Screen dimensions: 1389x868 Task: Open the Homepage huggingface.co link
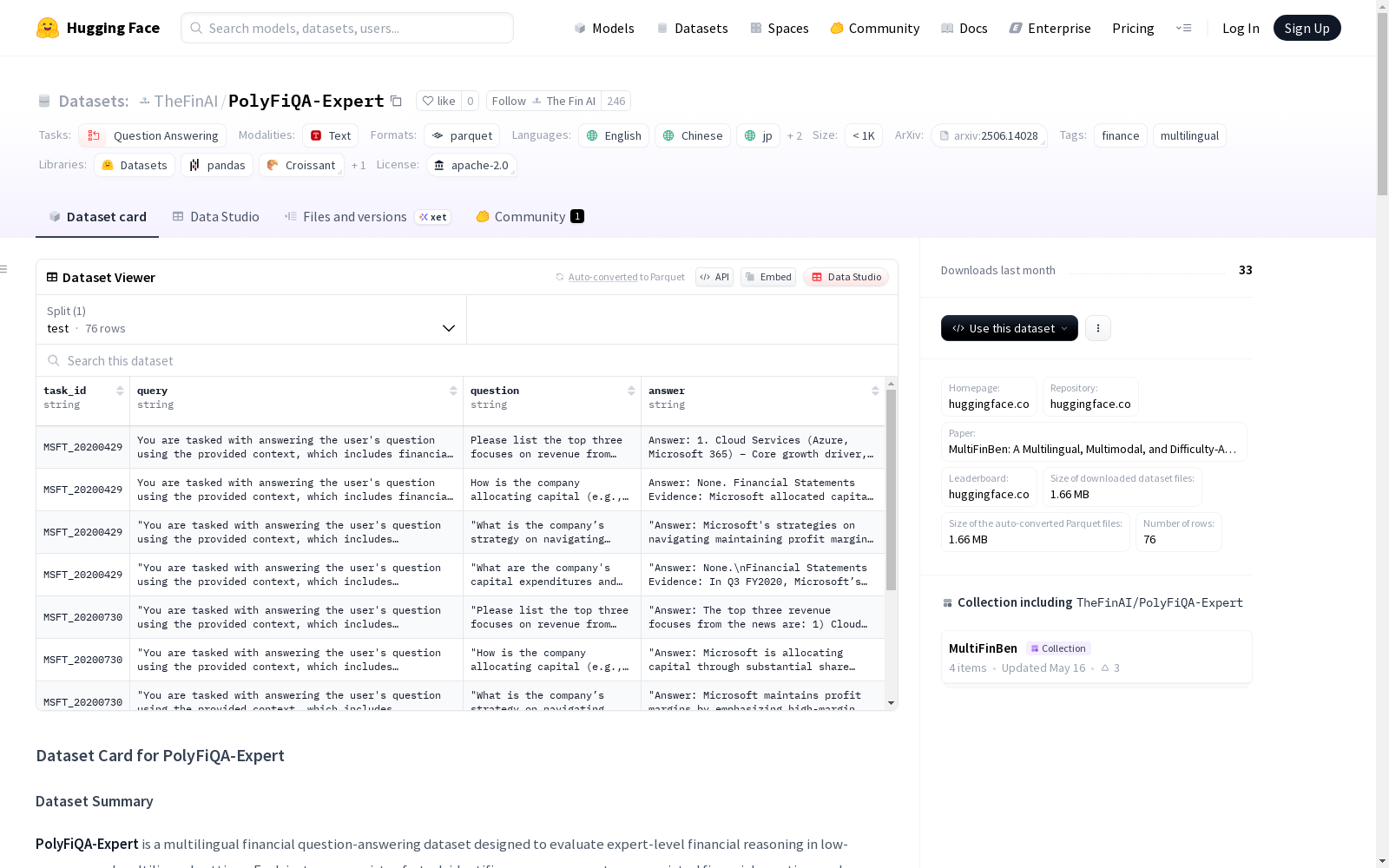[x=989, y=397]
